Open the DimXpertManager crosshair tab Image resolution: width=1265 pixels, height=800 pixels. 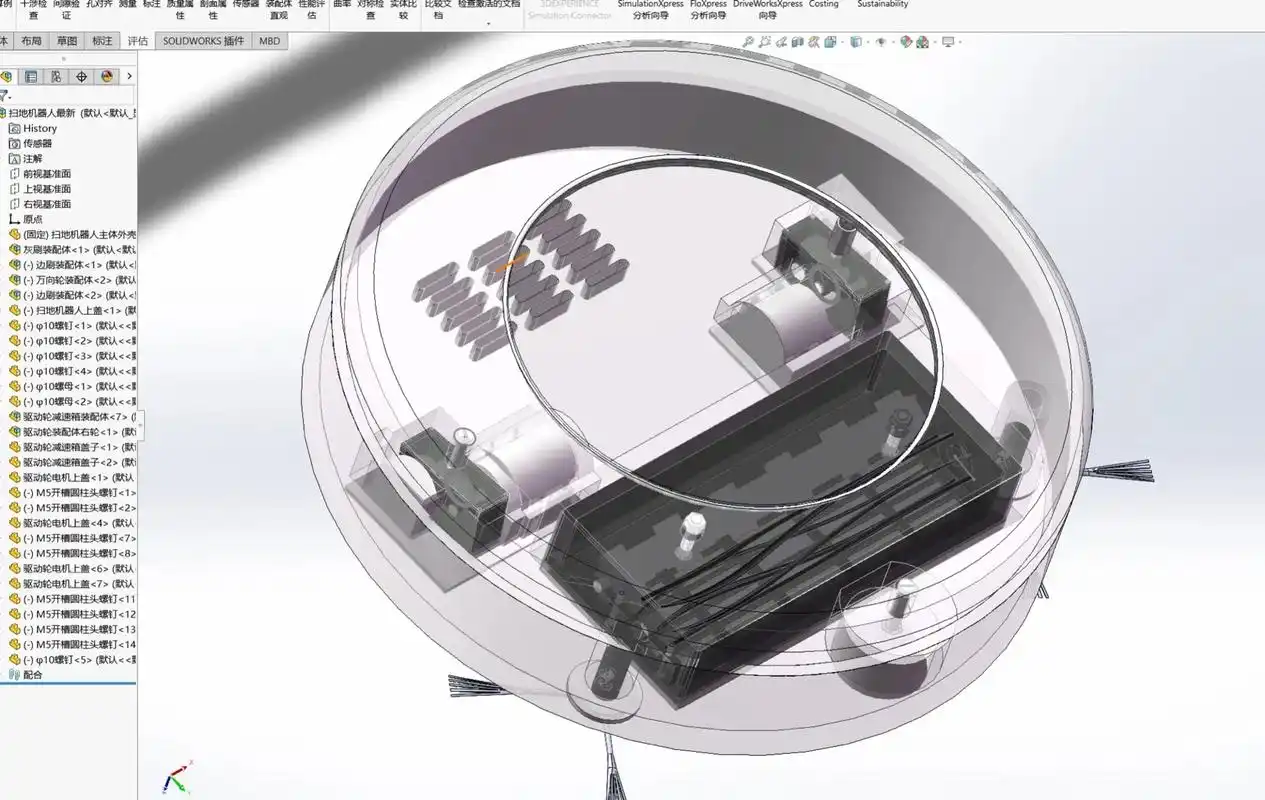click(82, 76)
